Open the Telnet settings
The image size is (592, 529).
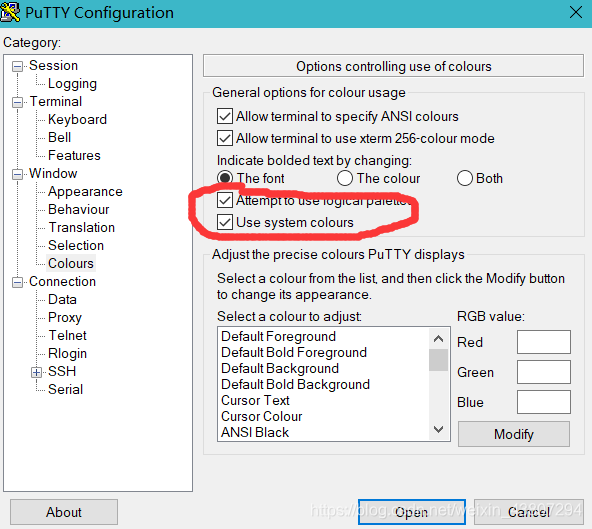tap(67, 336)
